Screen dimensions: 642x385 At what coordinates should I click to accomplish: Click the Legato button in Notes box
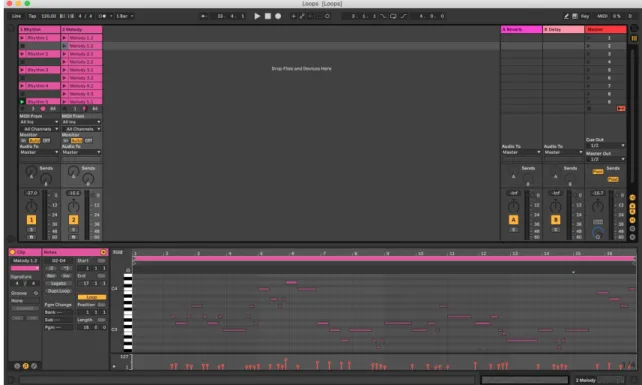(59, 283)
